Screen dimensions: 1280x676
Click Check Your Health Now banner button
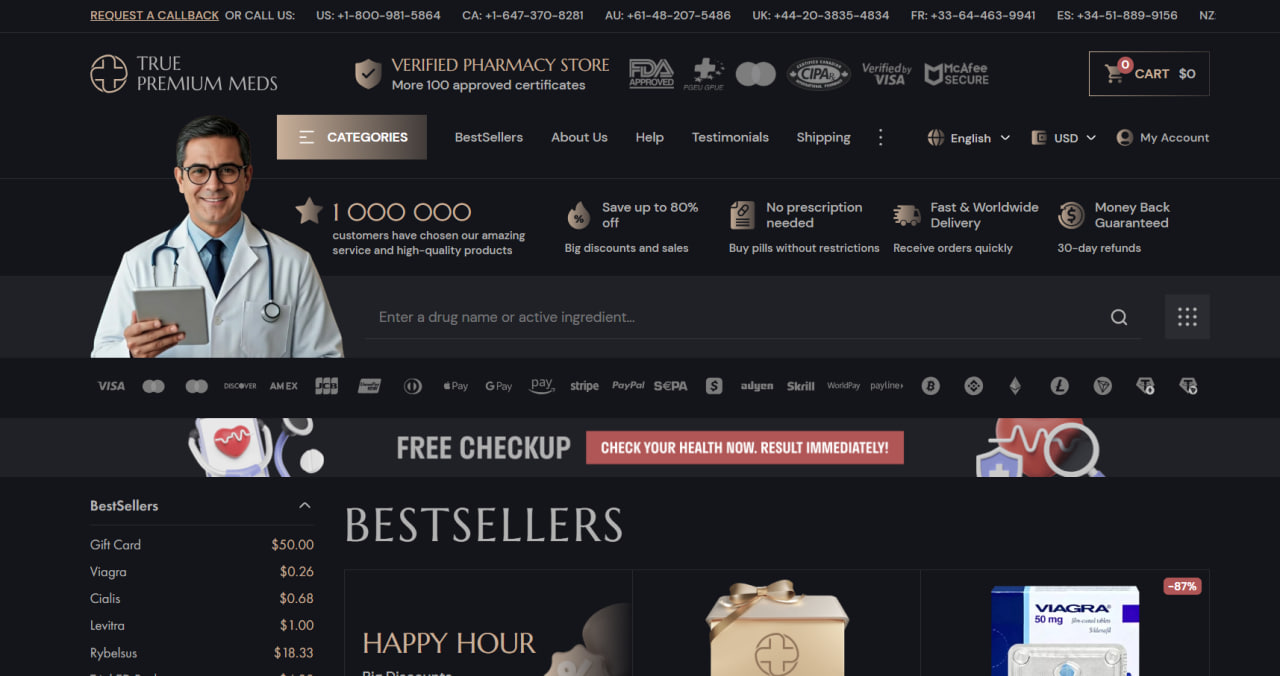click(x=745, y=447)
